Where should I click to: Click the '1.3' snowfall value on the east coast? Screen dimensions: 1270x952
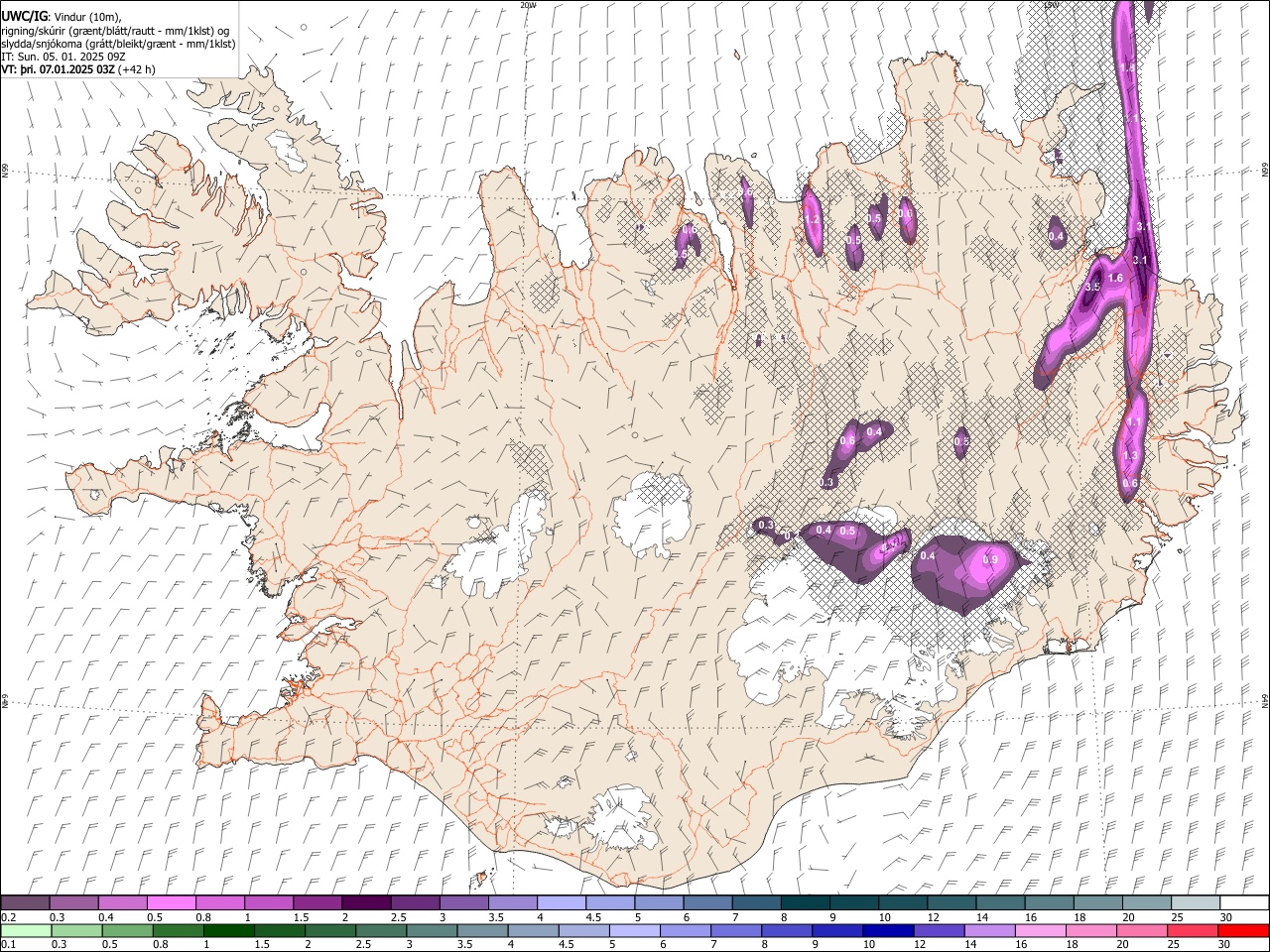tap(1130, 455)
